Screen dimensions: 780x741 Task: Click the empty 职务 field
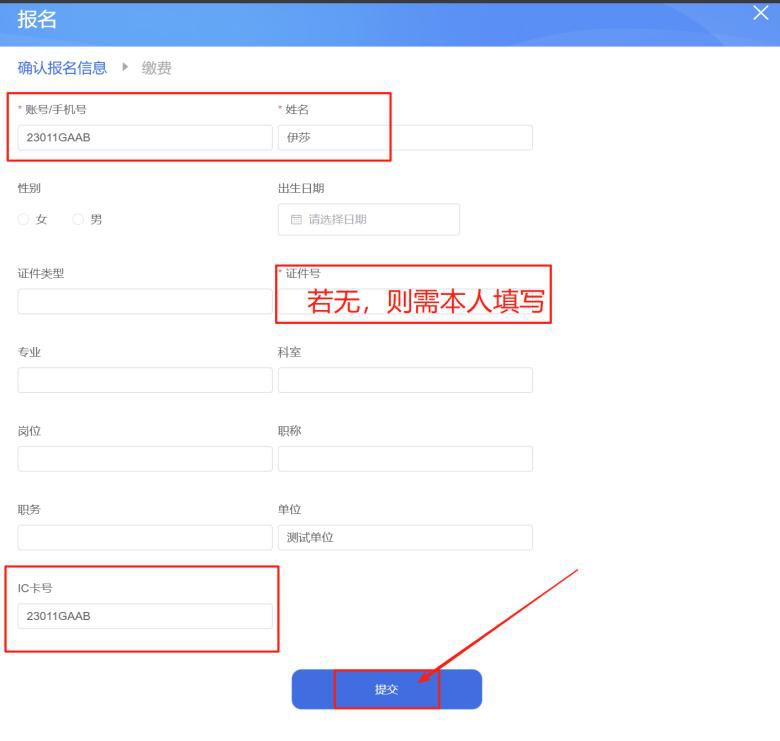click(145, 538)
